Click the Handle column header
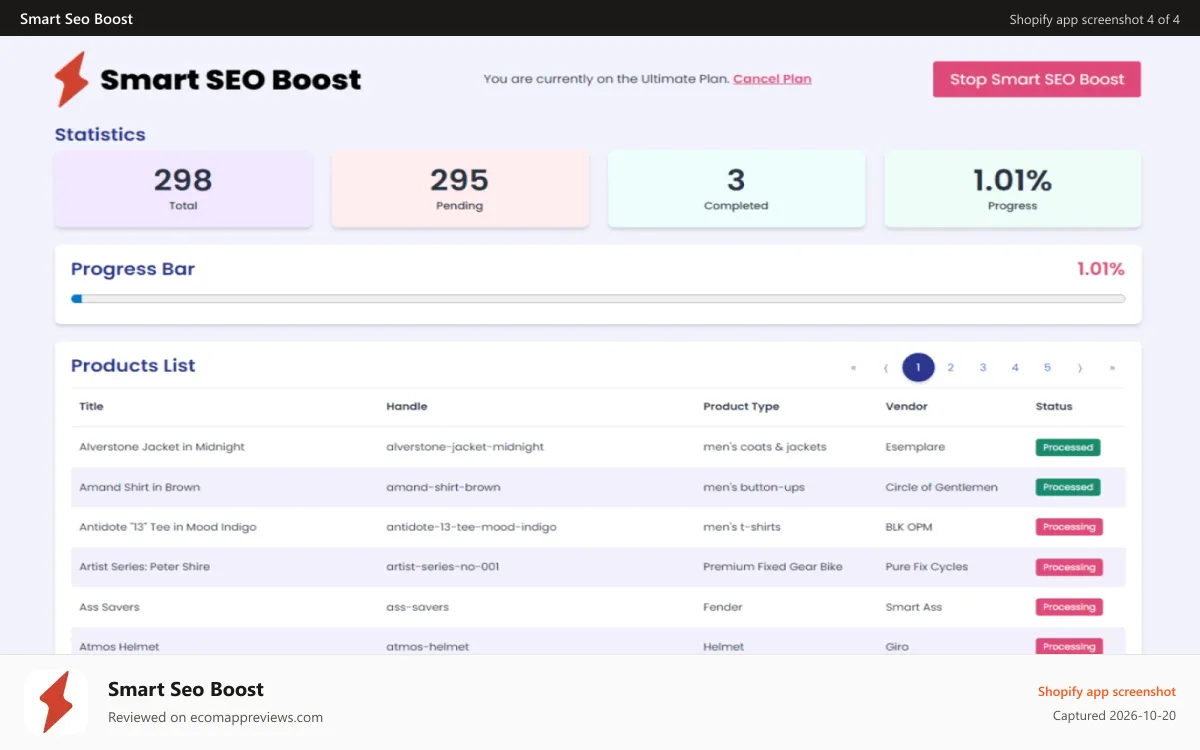 [407, 406]
